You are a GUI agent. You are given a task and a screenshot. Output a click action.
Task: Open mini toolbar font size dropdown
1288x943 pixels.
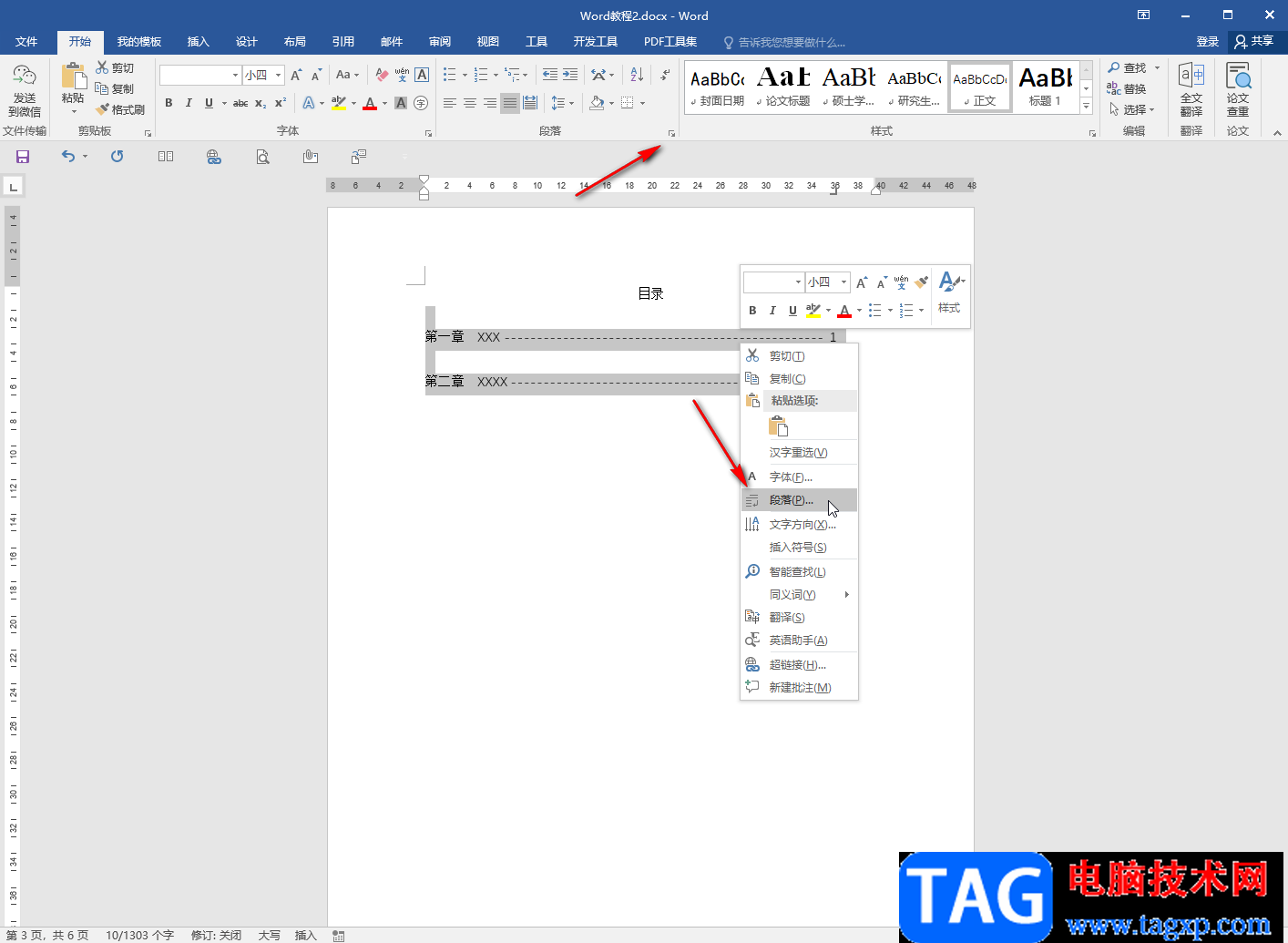click(x=843, y=282)
